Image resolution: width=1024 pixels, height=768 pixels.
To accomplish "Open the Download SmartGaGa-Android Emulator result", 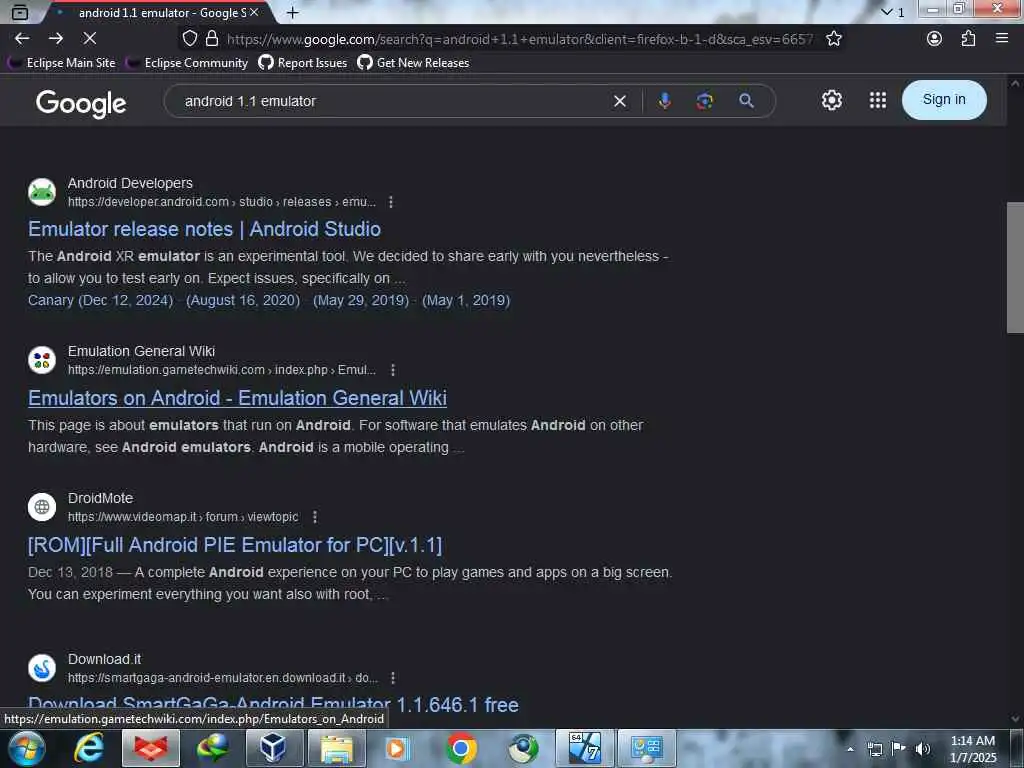I will click(274, 704).
